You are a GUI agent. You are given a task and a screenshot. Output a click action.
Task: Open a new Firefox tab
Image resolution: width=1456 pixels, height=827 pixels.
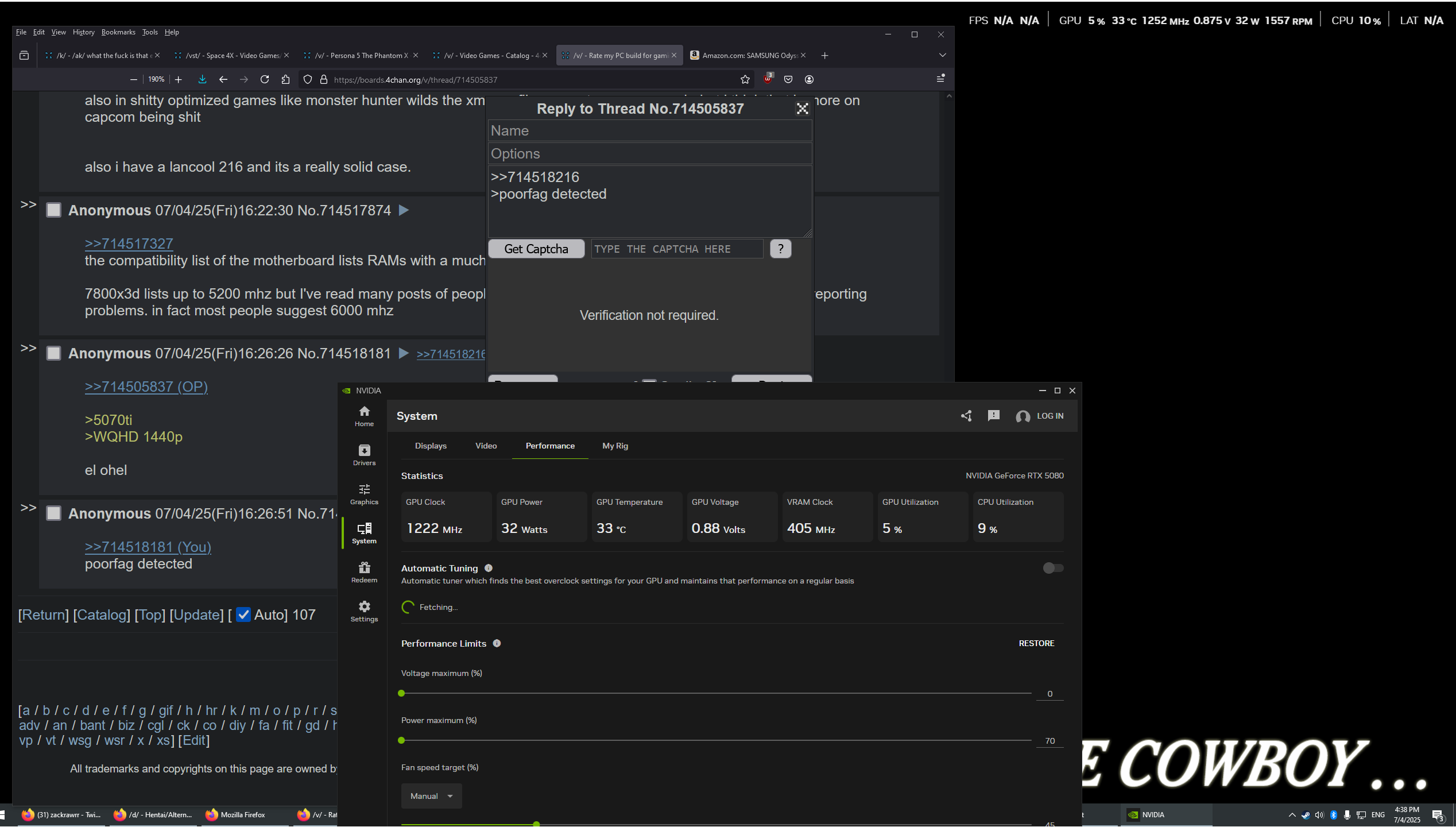(x=824, y=55)
